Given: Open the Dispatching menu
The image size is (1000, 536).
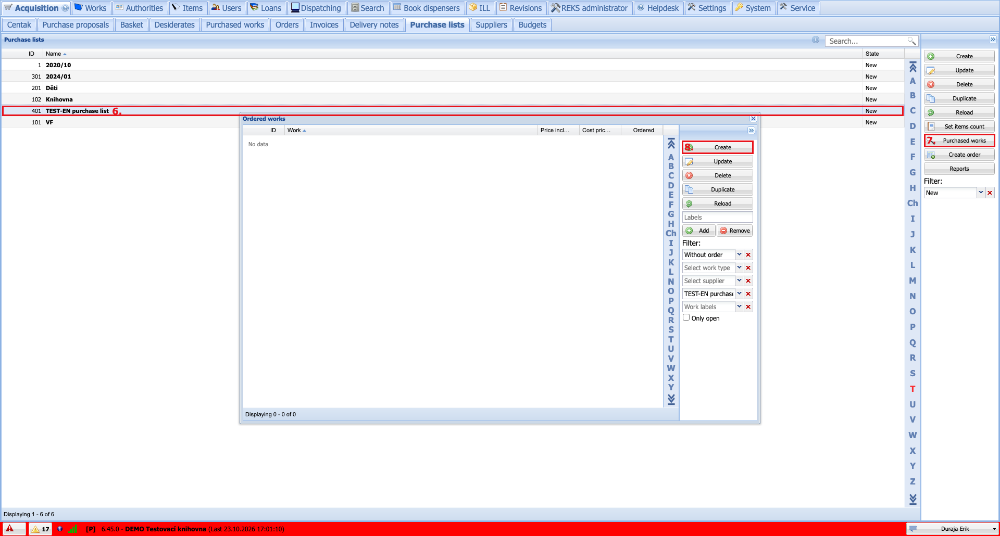Looking at the screenshot, I should click(x=316, y=8).
